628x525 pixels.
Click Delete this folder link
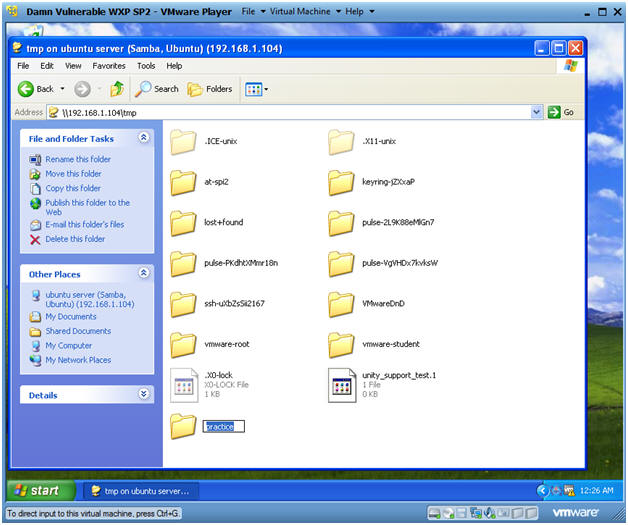(75, 239)
